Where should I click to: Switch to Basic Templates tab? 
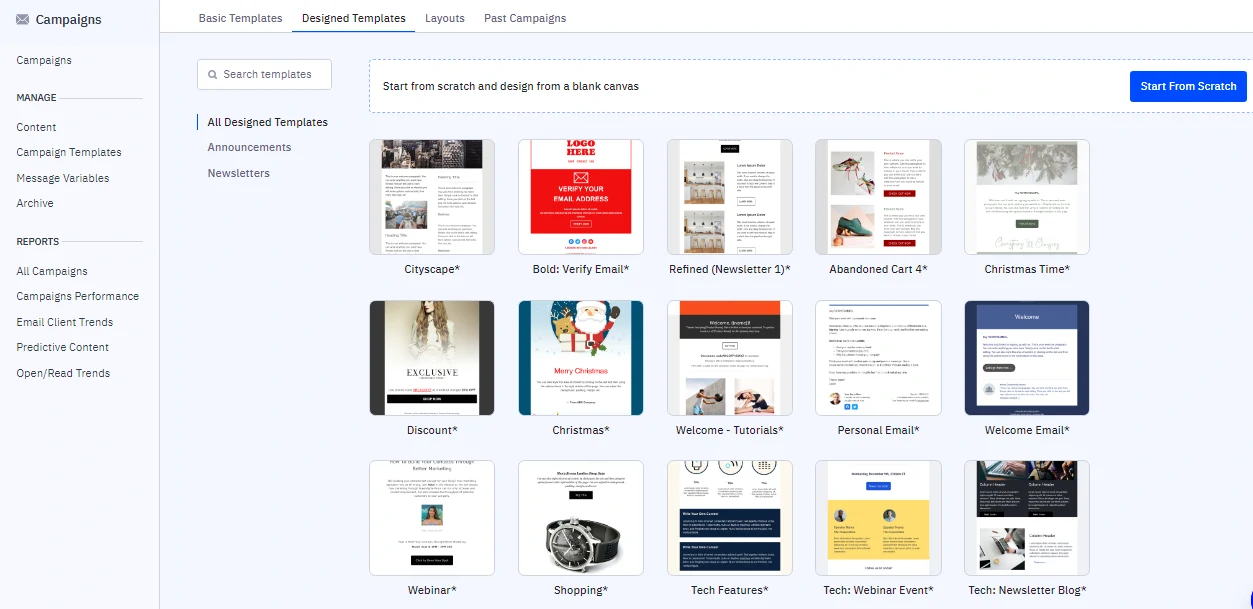(240, 18)
